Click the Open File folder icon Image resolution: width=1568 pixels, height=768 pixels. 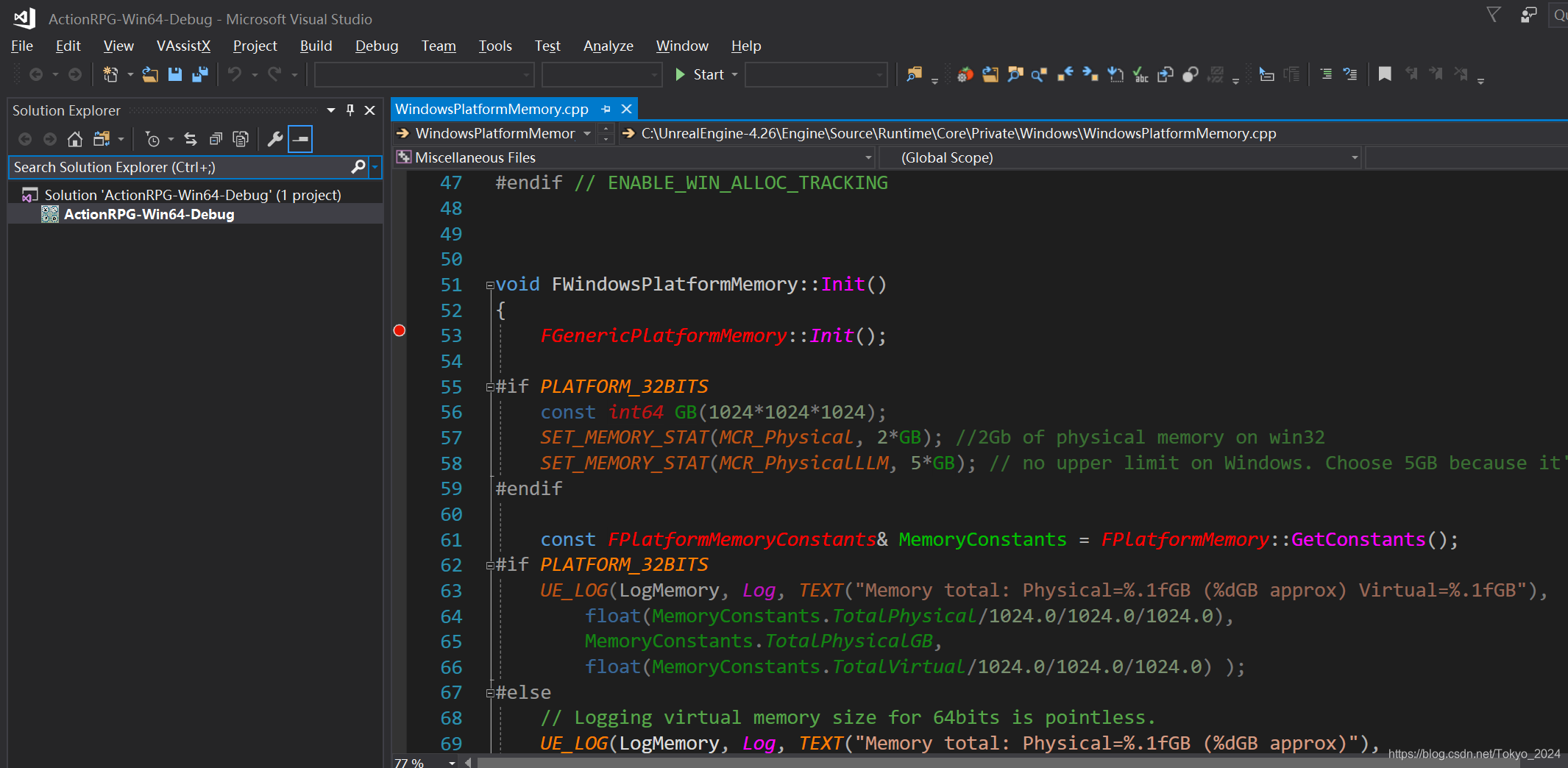(x=150, y=74)
